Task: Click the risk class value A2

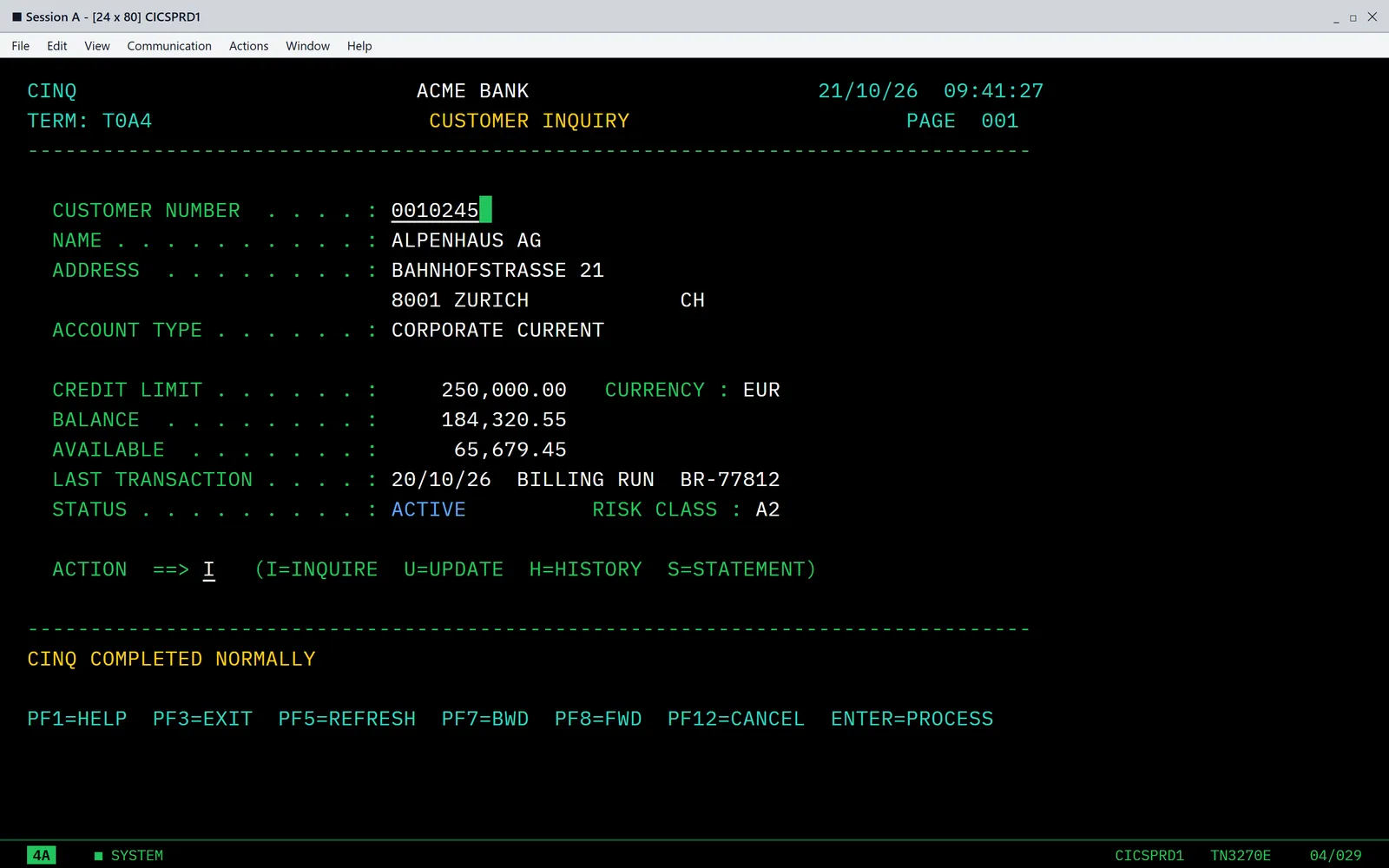Action: point(767,510)
